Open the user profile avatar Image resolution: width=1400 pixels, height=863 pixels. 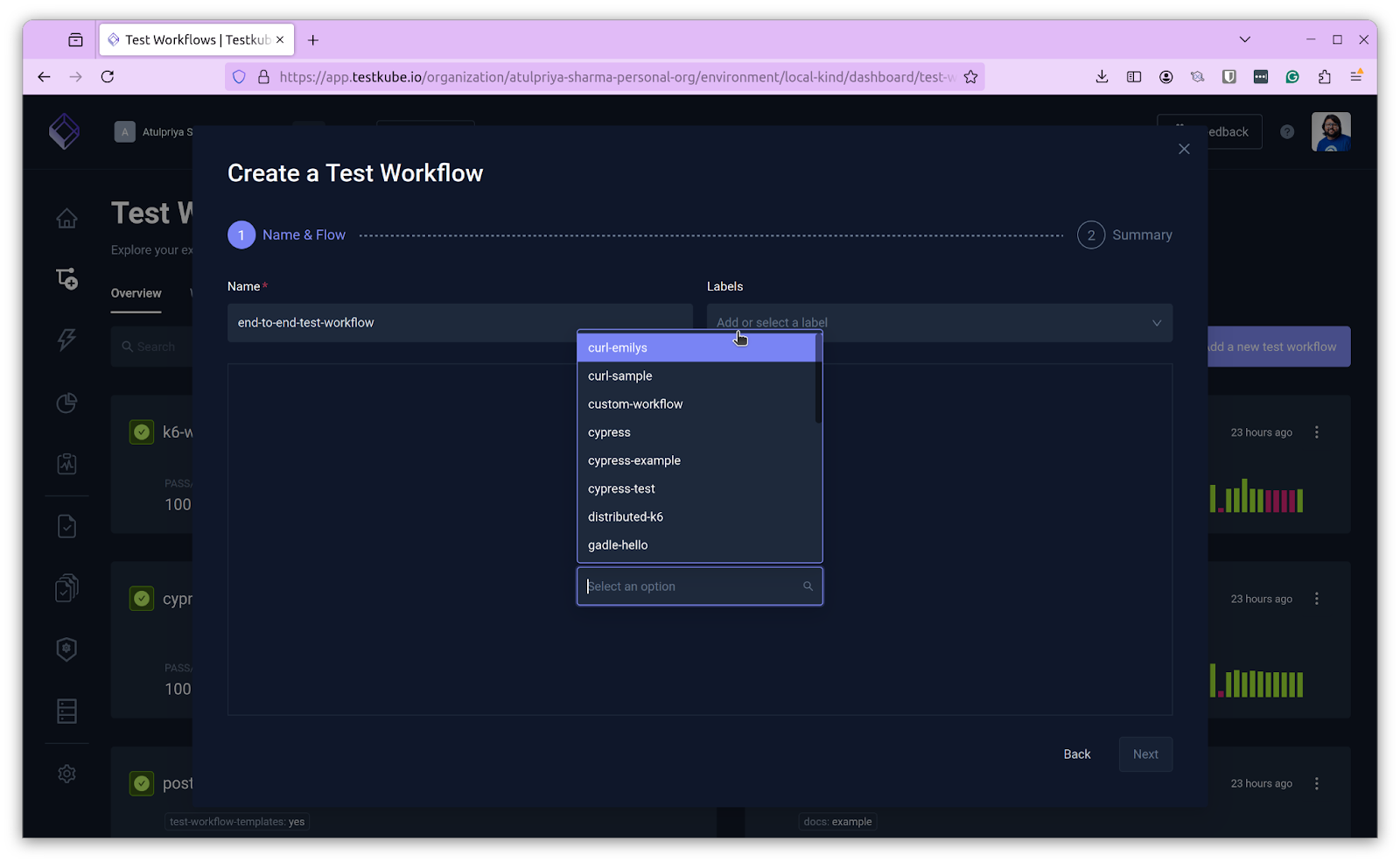point(1331,132)
